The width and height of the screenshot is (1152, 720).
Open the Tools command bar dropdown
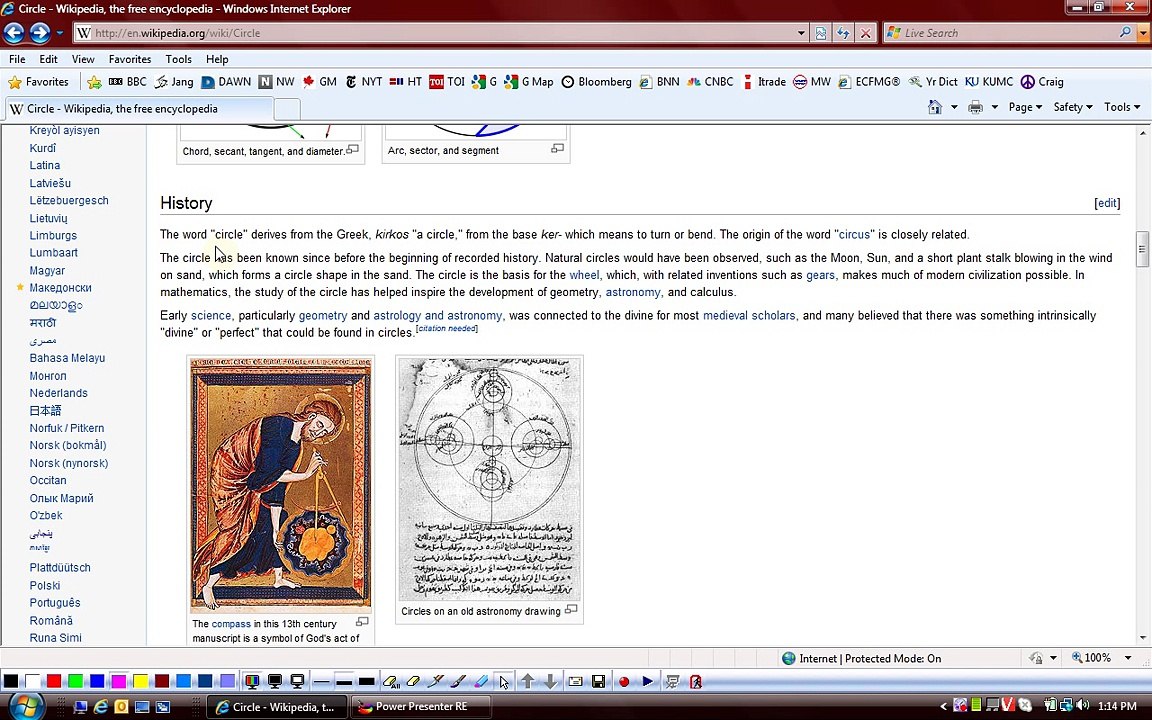pos(1122,107)
